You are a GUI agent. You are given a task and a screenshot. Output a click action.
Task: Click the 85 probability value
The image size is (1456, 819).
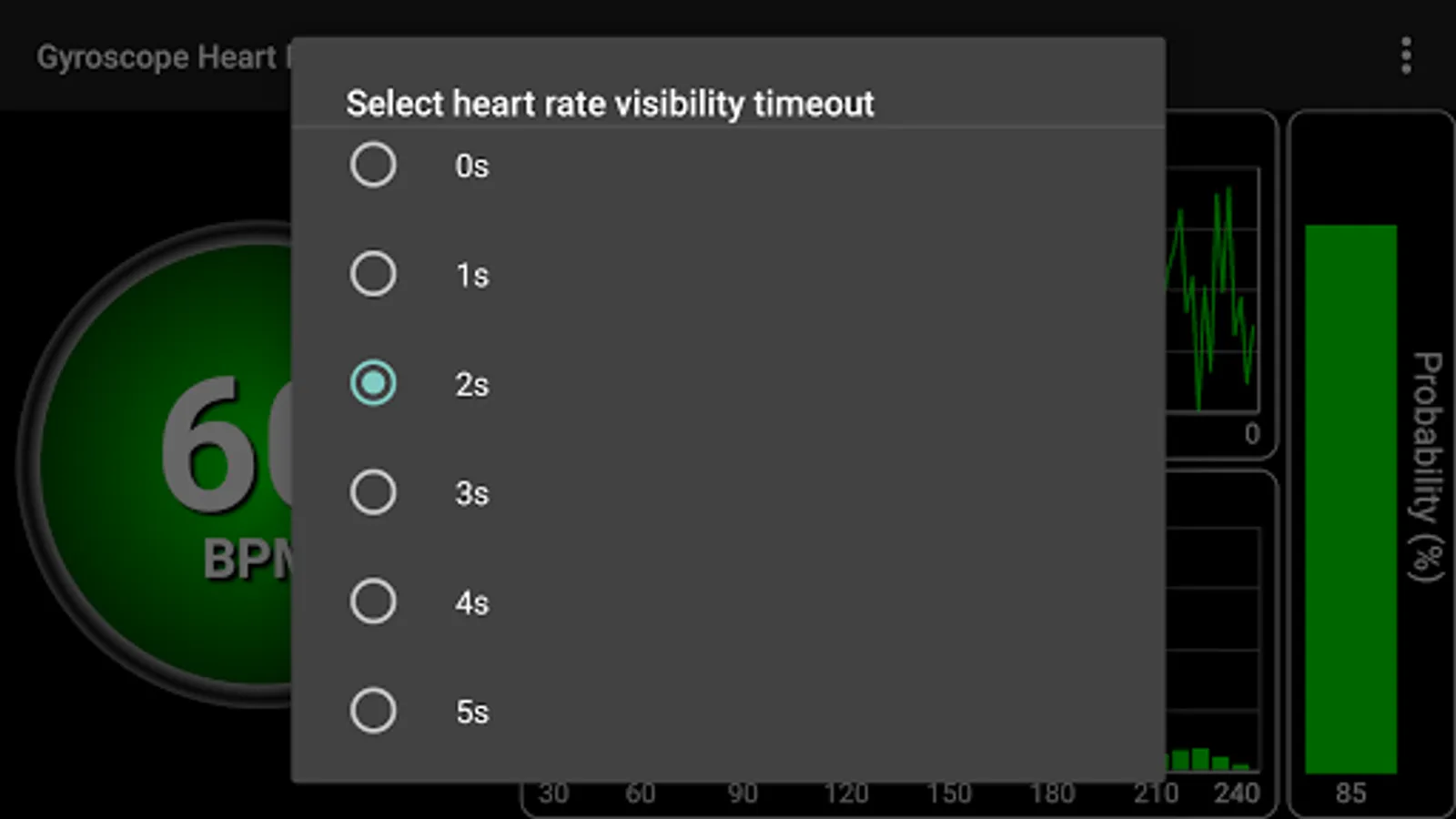tap(1350, 793)
